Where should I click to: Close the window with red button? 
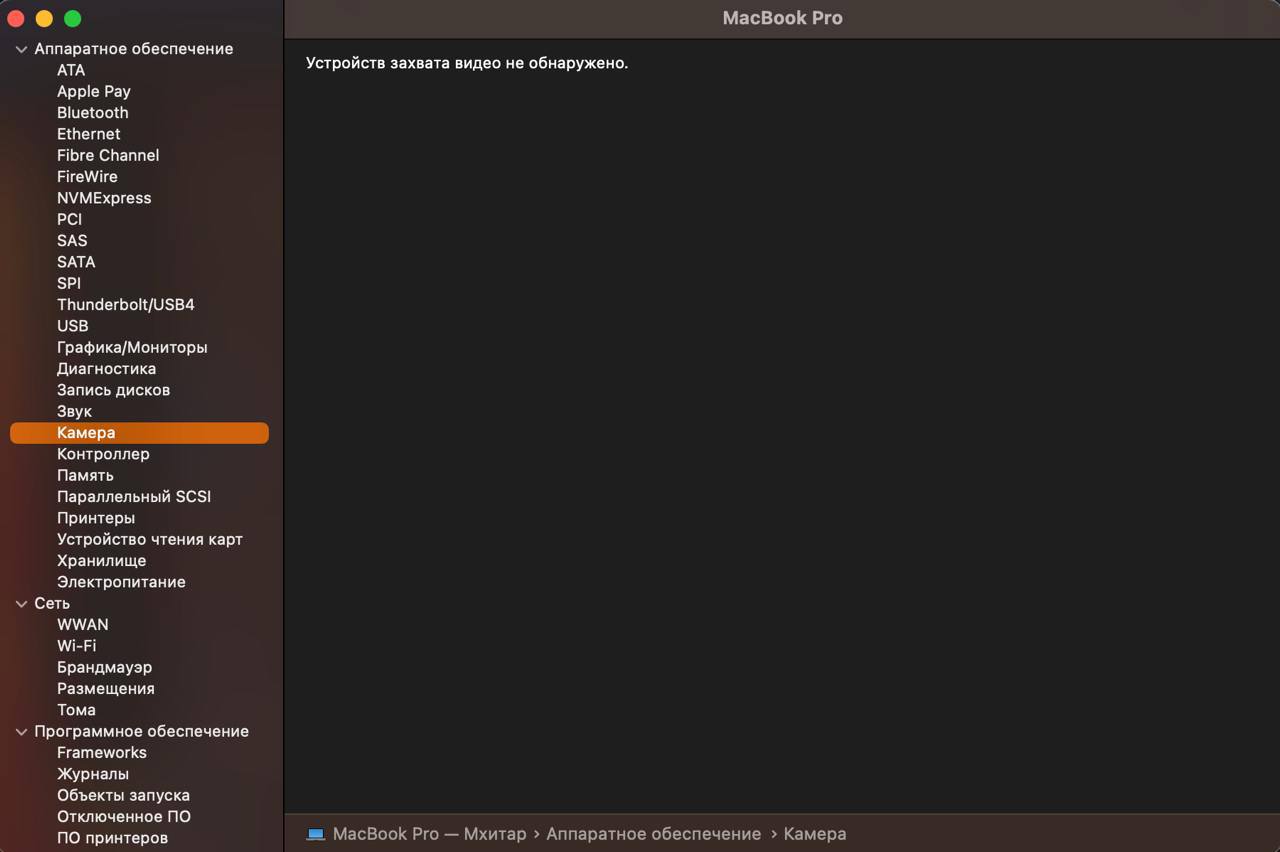(x=16, y=19)
